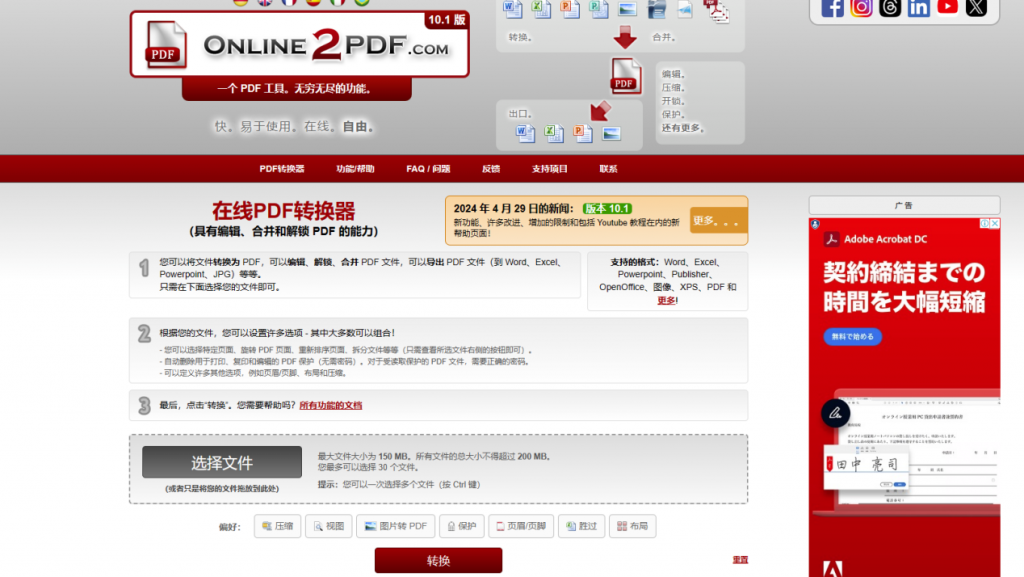
Task: Expand the 压缩 compression preferences
Action: [x=278, y=526]
